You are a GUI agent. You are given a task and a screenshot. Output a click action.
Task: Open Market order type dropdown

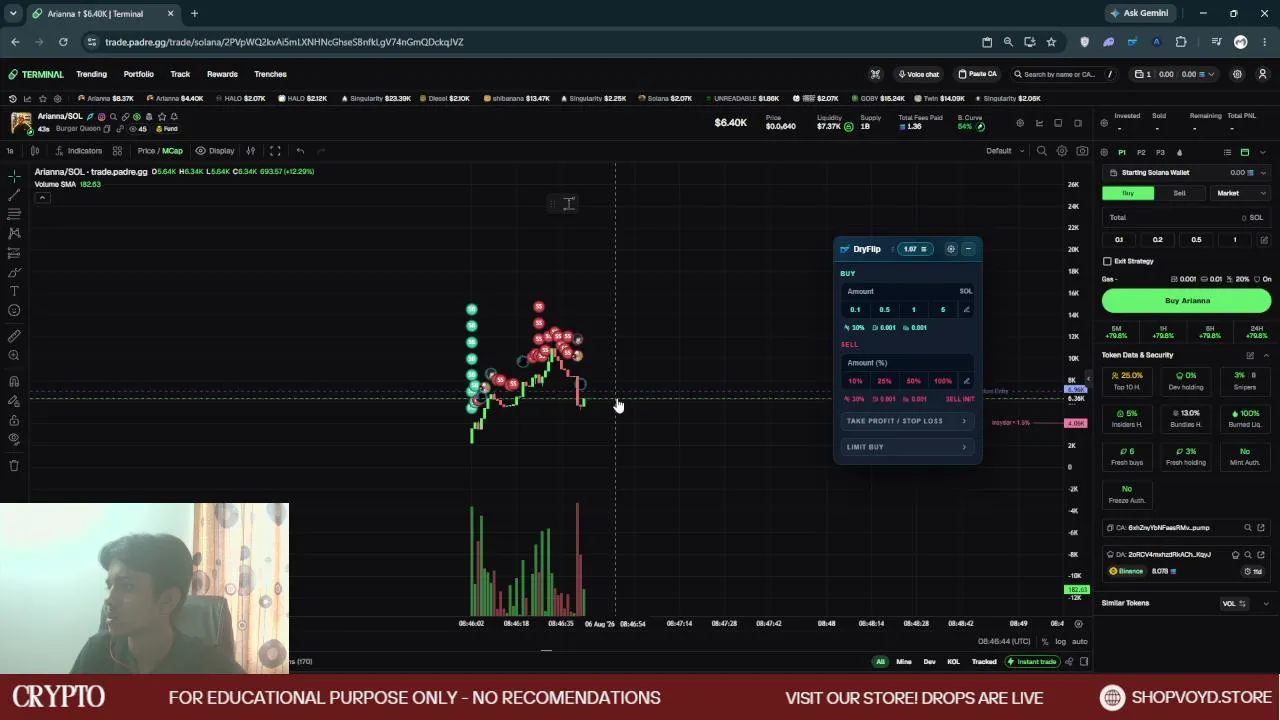click(x=1240, y=193)
